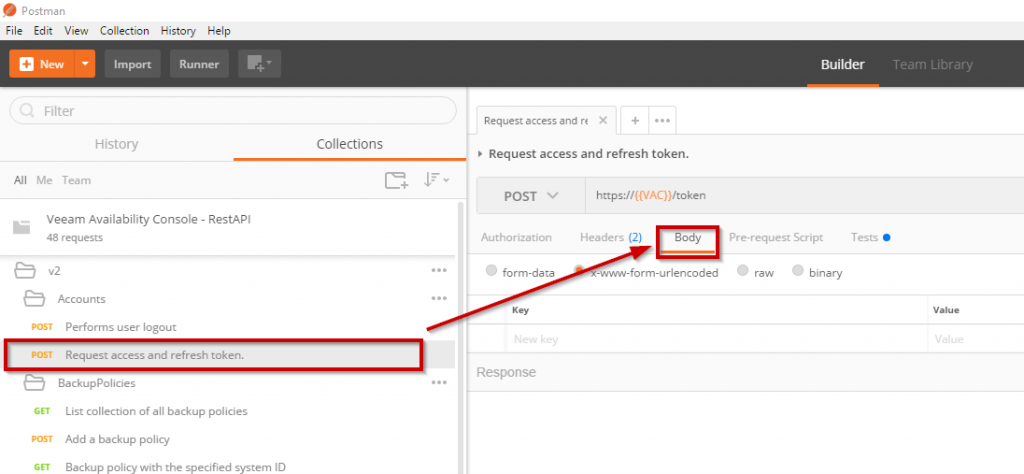The width and height of the screenshot is (1024, 474).
Task: Select the x-www-form-urlencoded radio button
Action: tap(579, 270)
